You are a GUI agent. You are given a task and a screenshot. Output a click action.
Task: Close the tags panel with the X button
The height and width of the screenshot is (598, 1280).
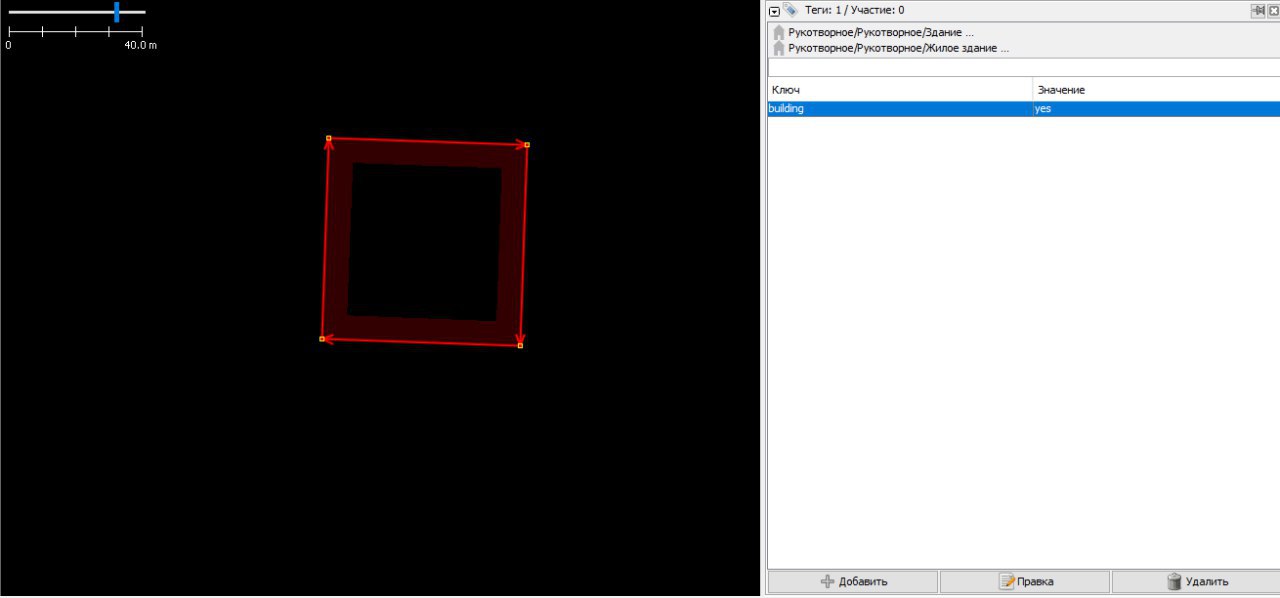tap(1274, 10)
